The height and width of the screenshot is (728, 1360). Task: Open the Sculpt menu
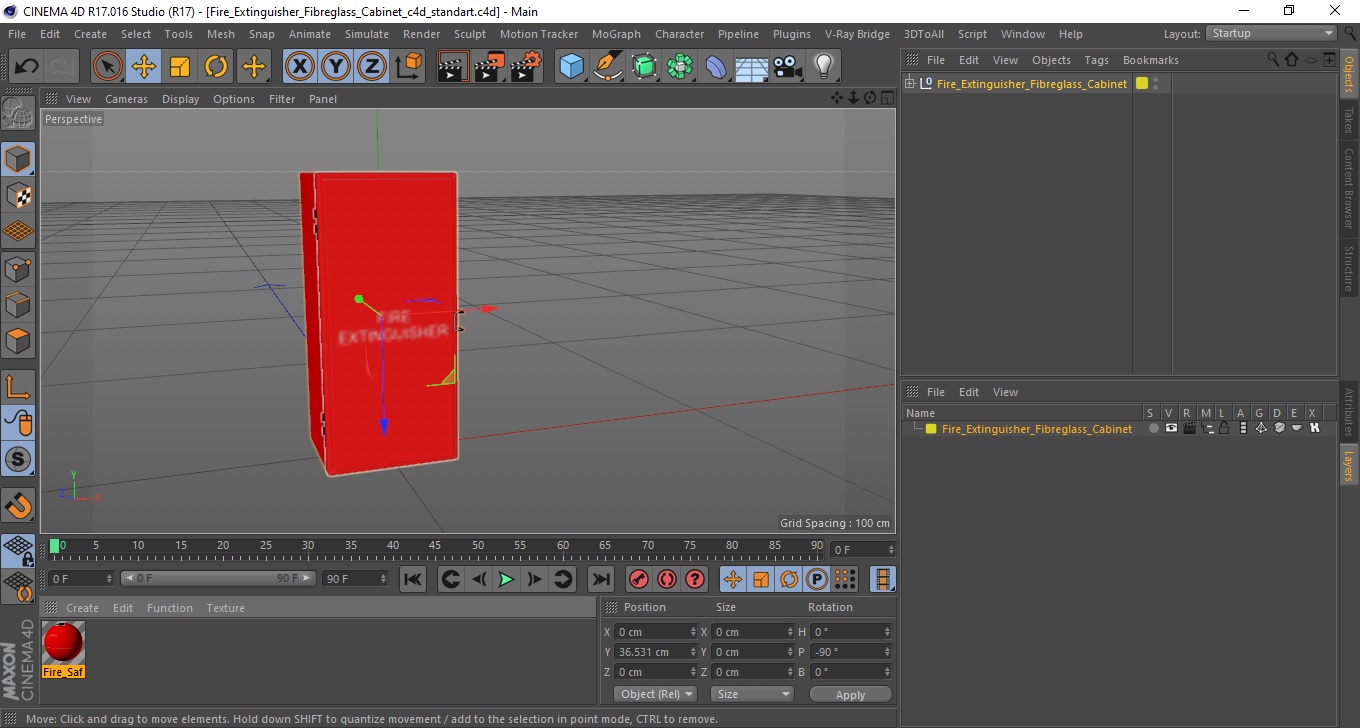point(469,34)
